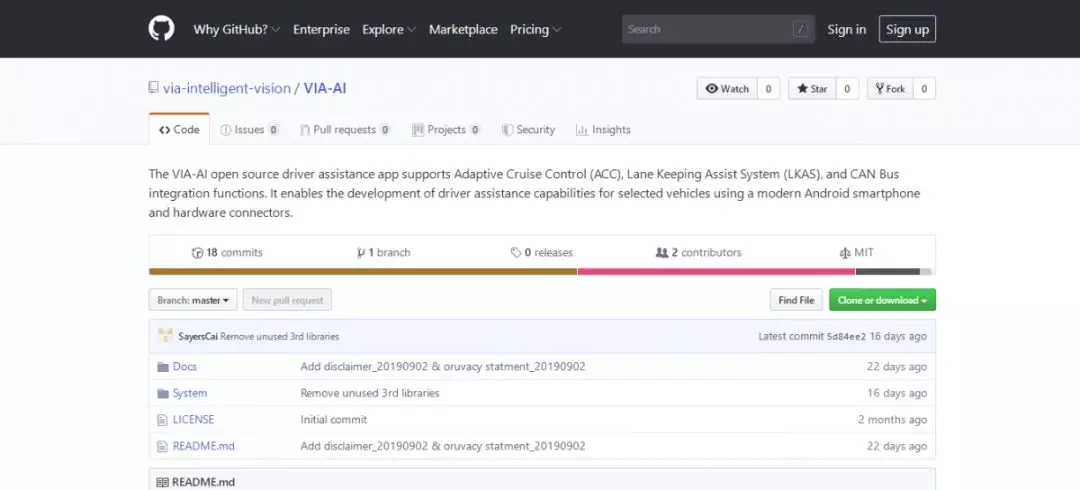This screenshot has height=490, width=1080.
Task: Focus the Search input field
Action: pyautogui.click(x=718, y=29)
